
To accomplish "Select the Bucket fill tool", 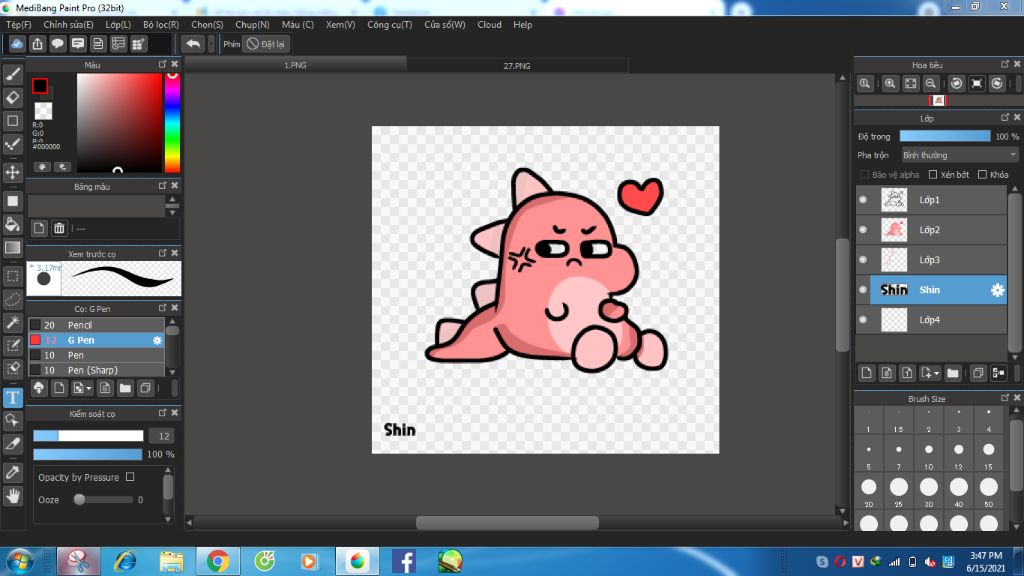I will point(12,225).
